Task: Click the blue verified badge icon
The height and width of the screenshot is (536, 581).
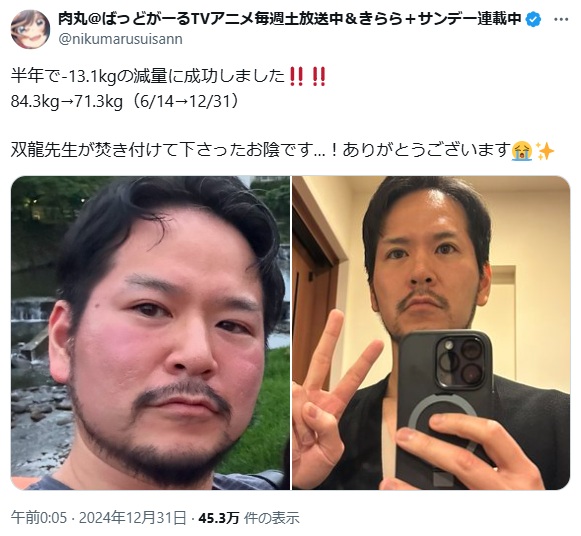Action: (x=533, y=19)
